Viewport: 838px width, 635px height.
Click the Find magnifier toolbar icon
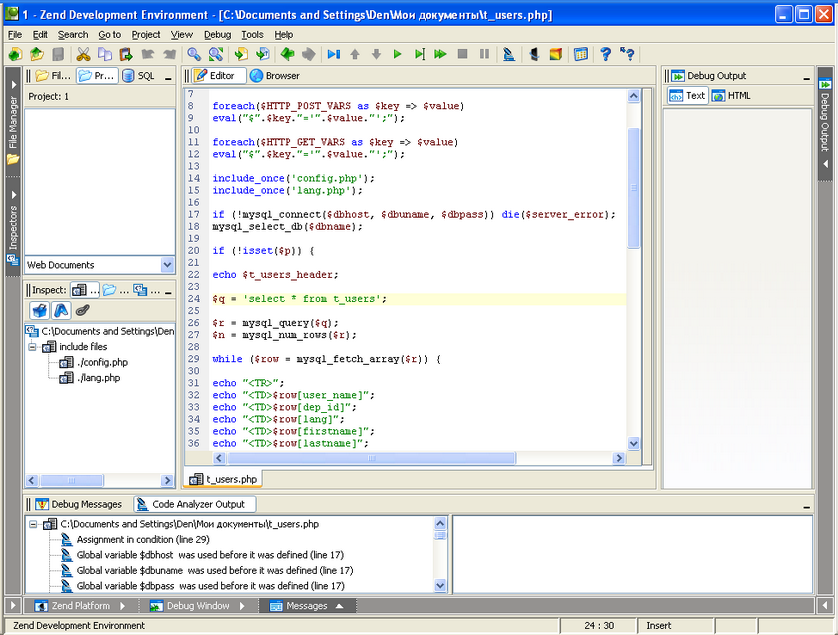click(194, 54)
